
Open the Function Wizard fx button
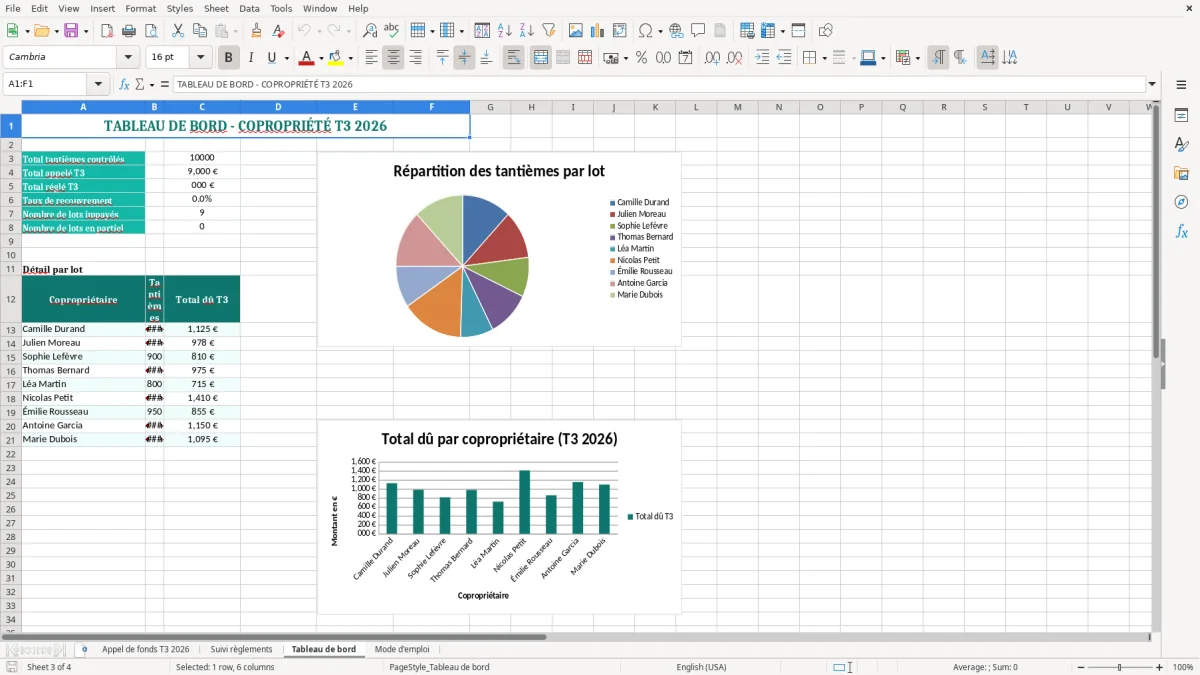125,85
